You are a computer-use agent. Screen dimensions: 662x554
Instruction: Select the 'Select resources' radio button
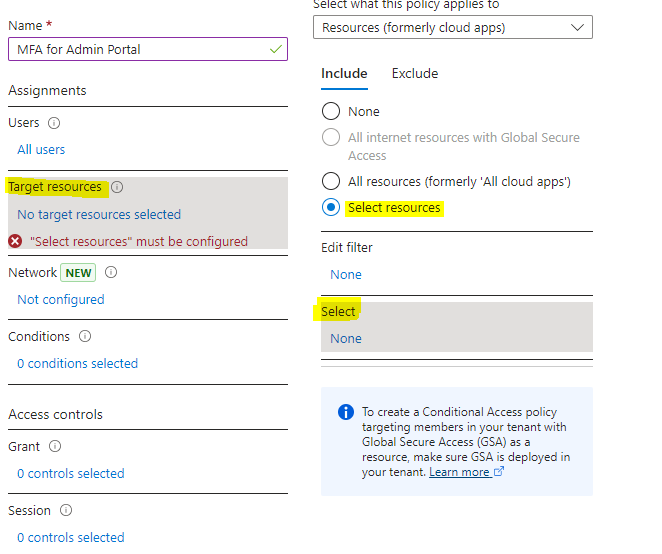331,208
